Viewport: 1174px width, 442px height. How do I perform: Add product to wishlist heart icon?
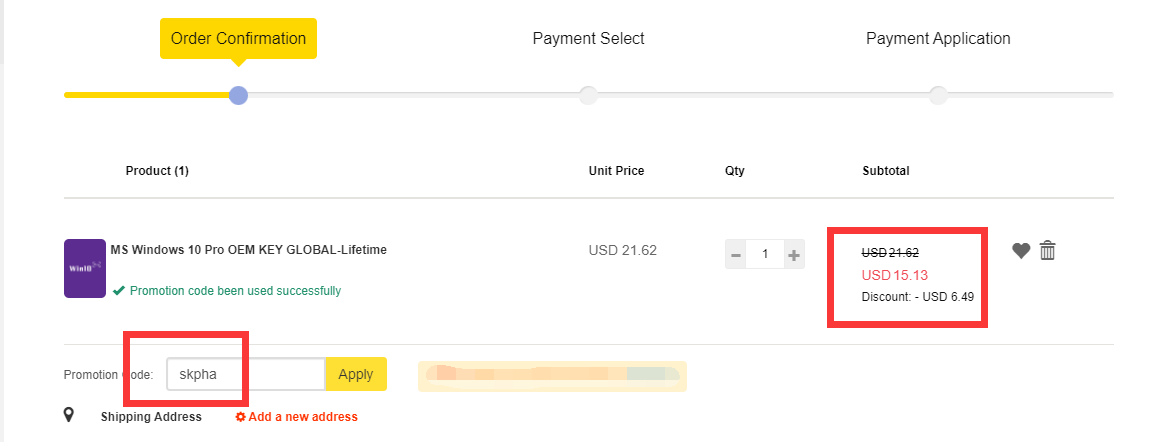click(1021, 251)
